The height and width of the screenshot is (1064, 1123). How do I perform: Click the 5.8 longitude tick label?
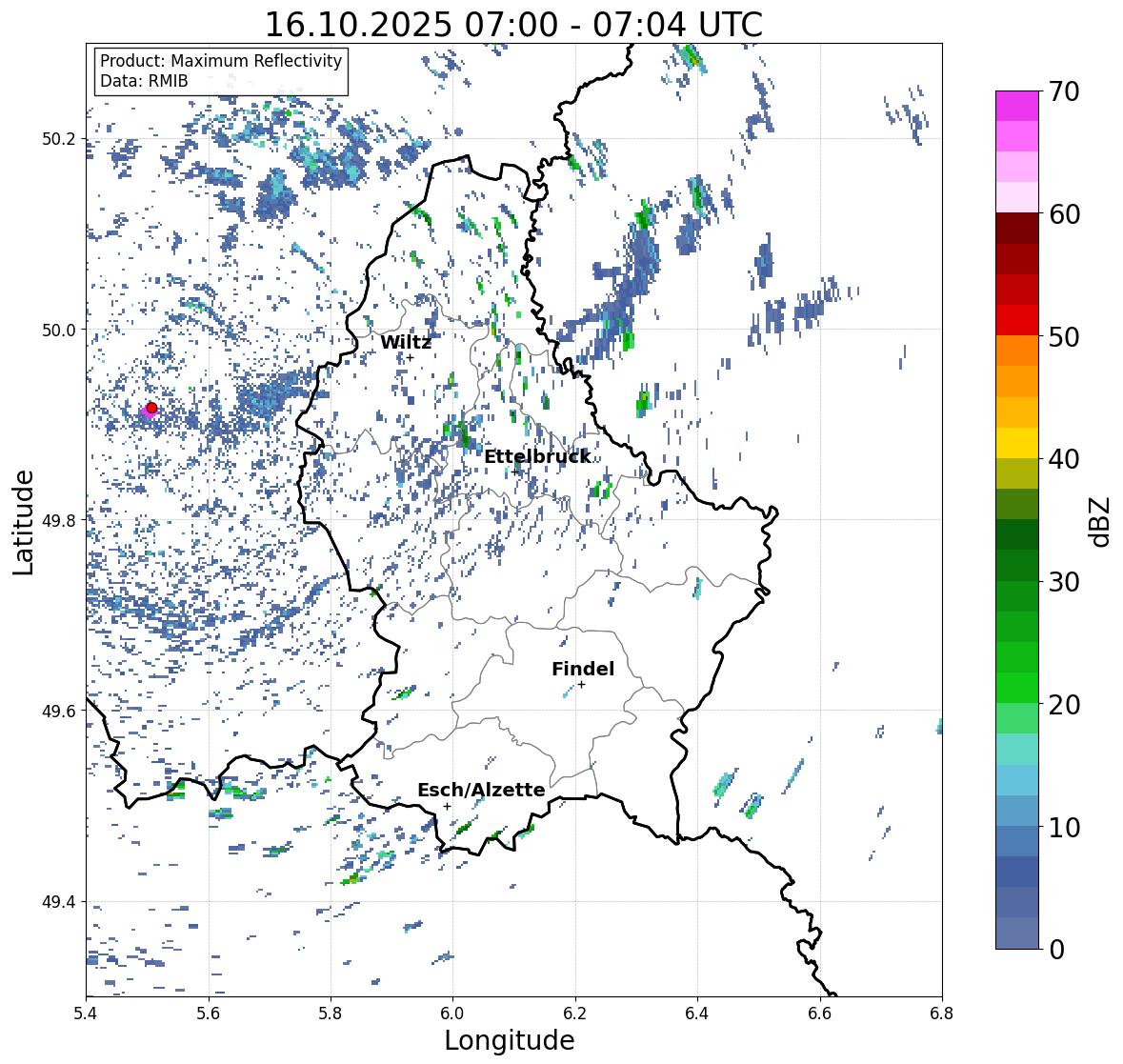pyautogui.click(x=331, y=1014)
